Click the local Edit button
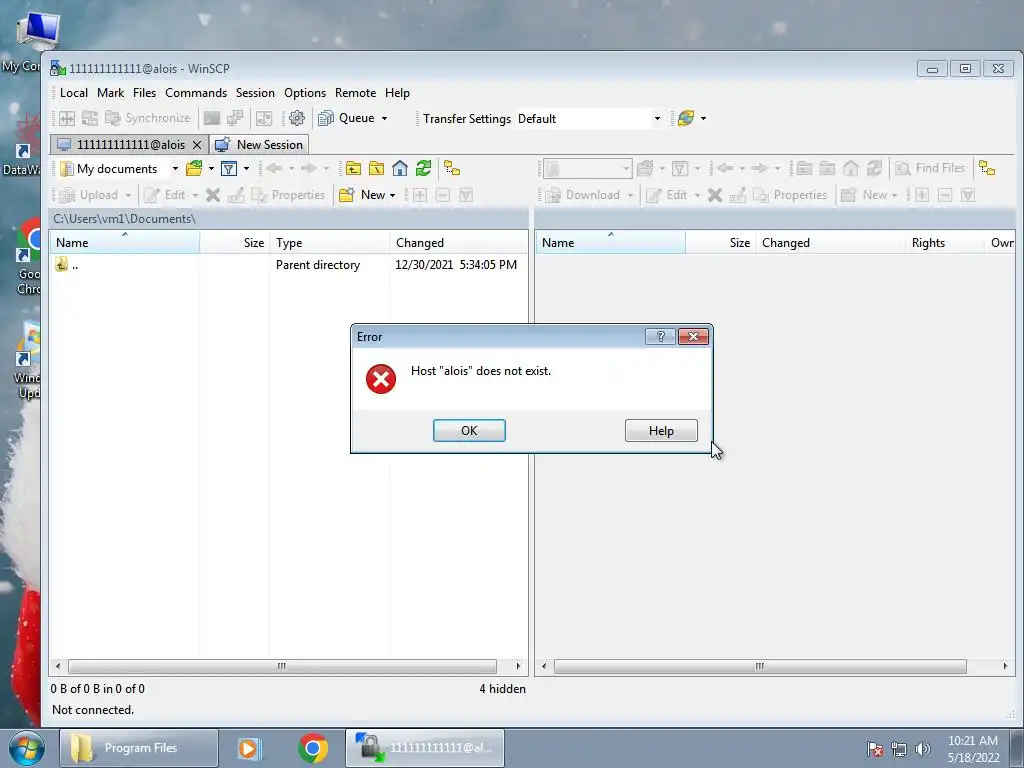Screen dimensions: 1024x768 coord(166,195)
